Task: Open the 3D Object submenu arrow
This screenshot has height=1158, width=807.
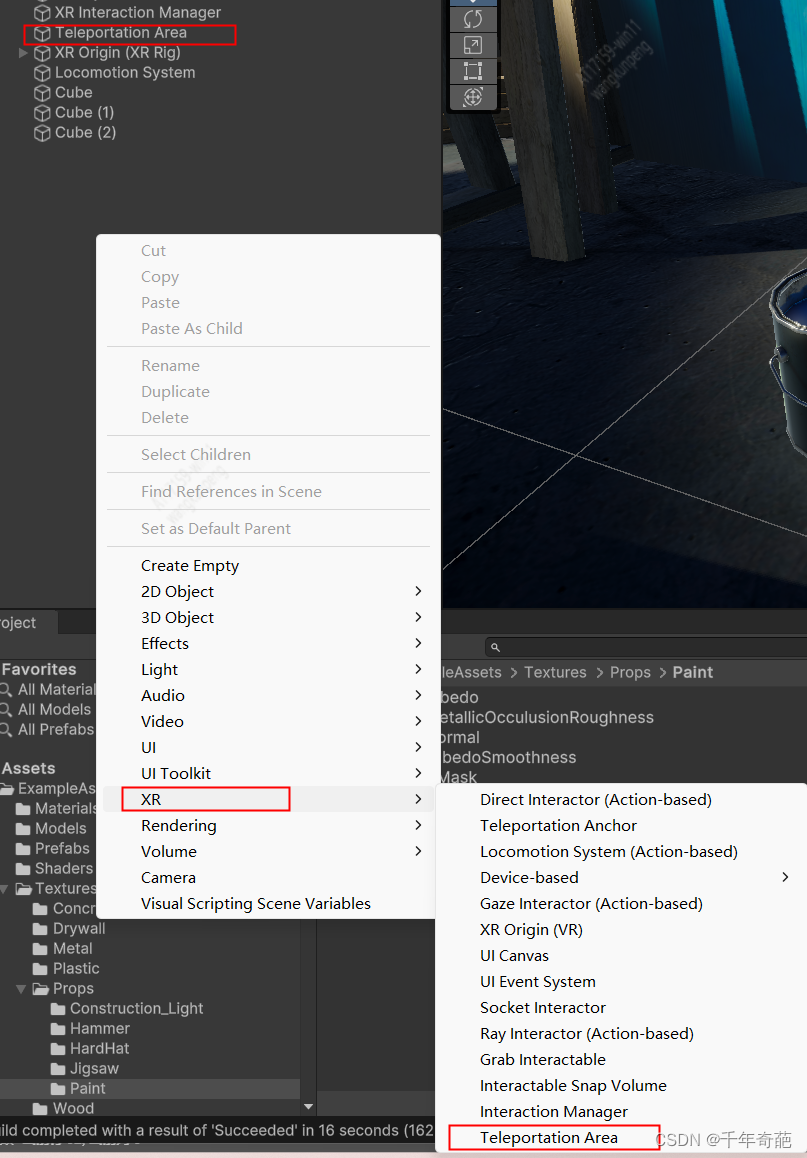Action: pos(418,617)
